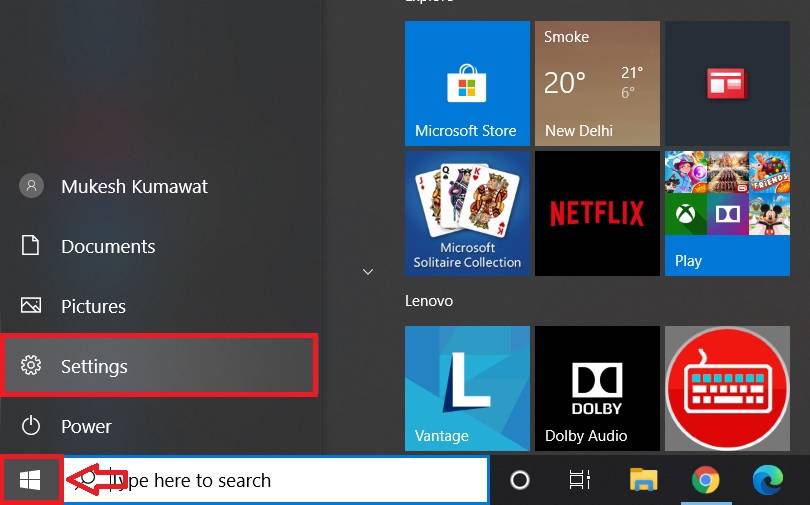This screenshot has width=810, height=505.
Task: Click the 'Type here to search' box
Action: click(x=276, y=480)
